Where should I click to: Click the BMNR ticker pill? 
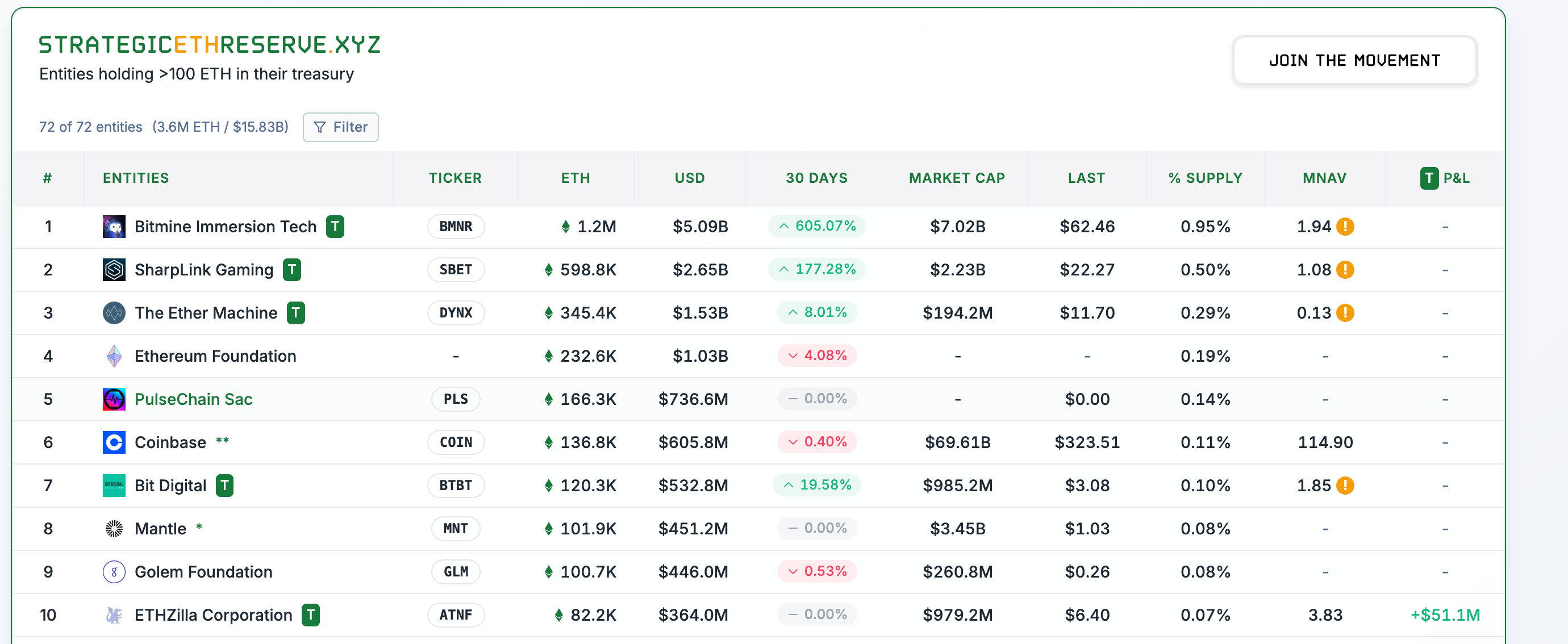455,227
